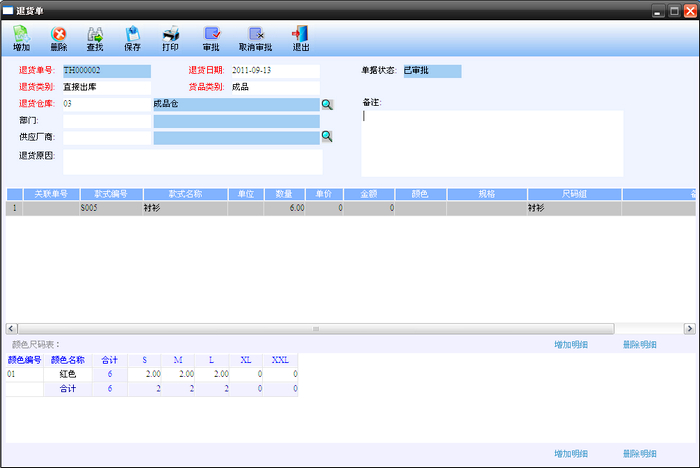Image resolution: width=700 pixels, height=468 pixels.
Task: Focus the 退货原因 text field
Action: [192, 162]
